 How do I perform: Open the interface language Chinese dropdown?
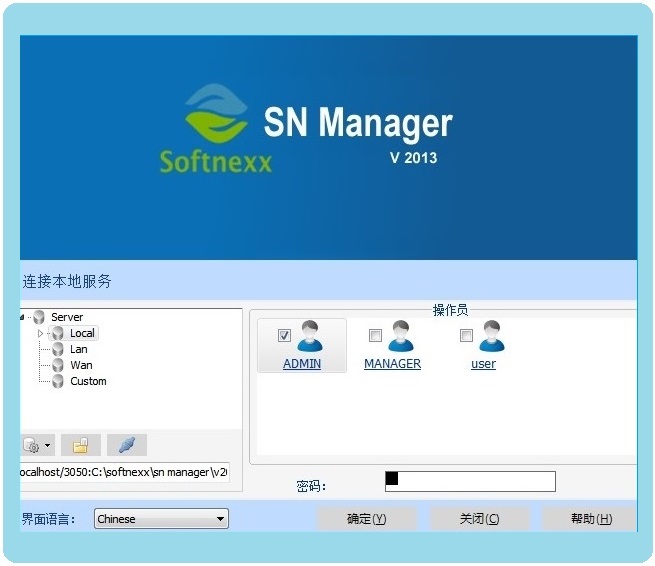pyautogui.click(x=161, y=519)
